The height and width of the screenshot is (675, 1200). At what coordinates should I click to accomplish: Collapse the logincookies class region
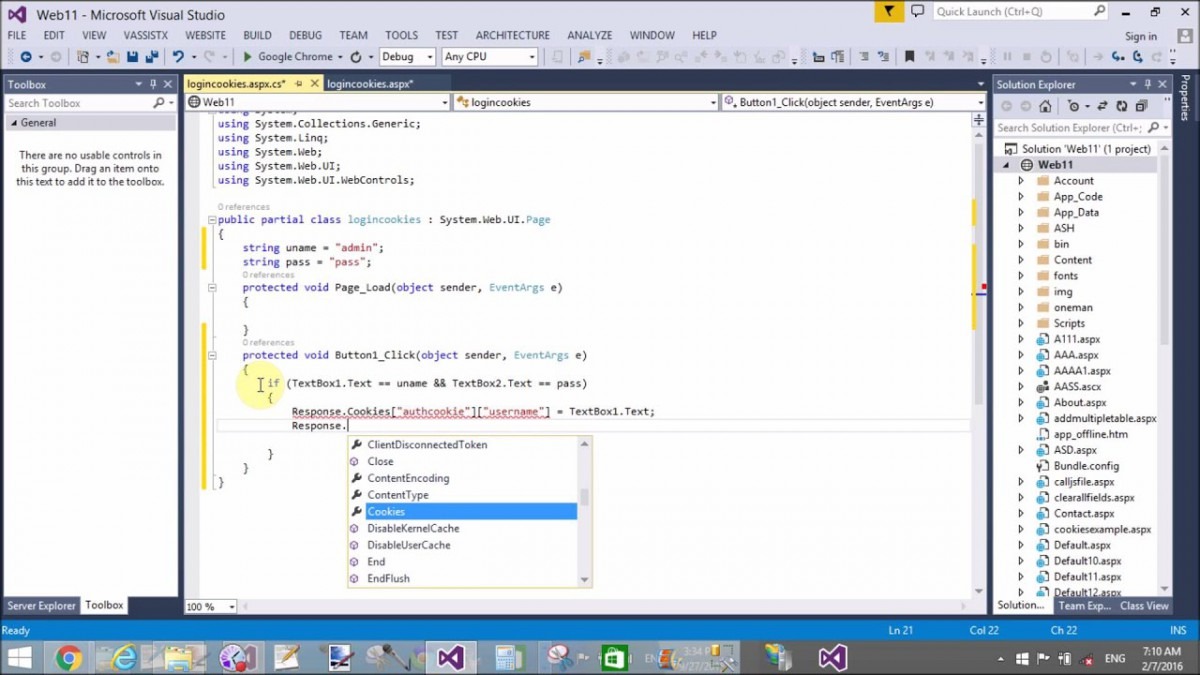coord(213,219)
